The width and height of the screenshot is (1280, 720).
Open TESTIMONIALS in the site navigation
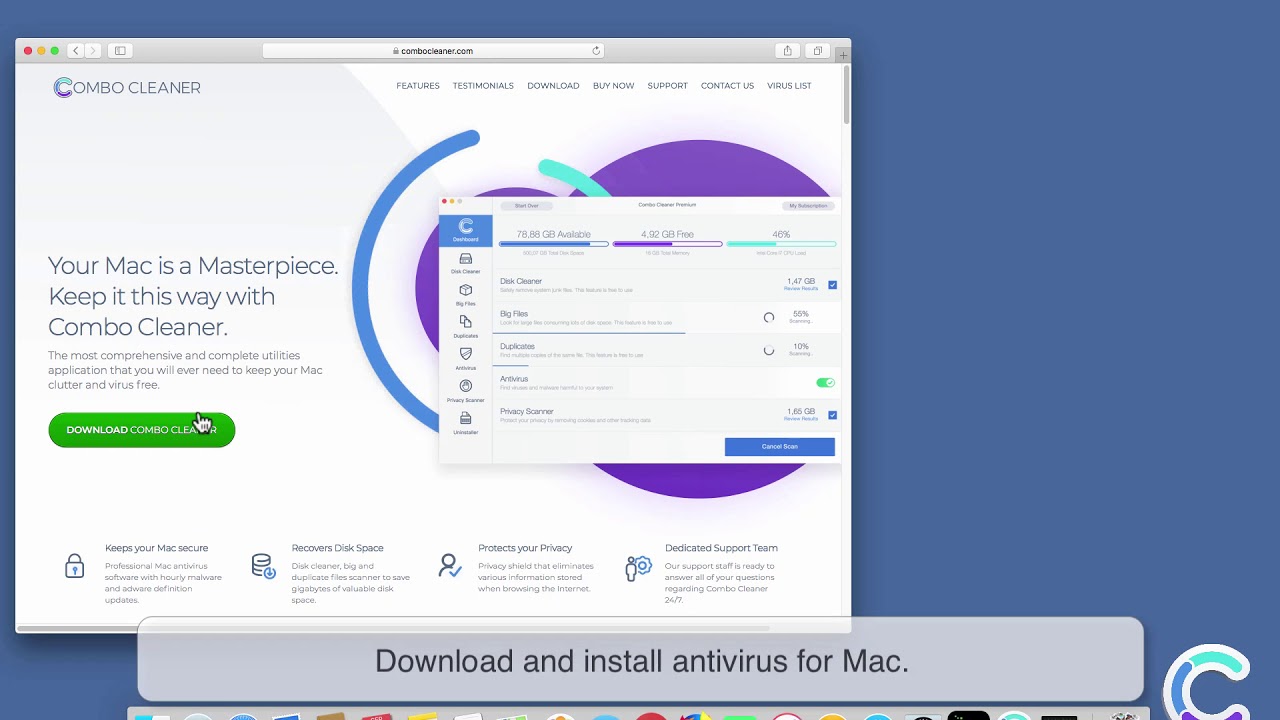coord(483,86)
